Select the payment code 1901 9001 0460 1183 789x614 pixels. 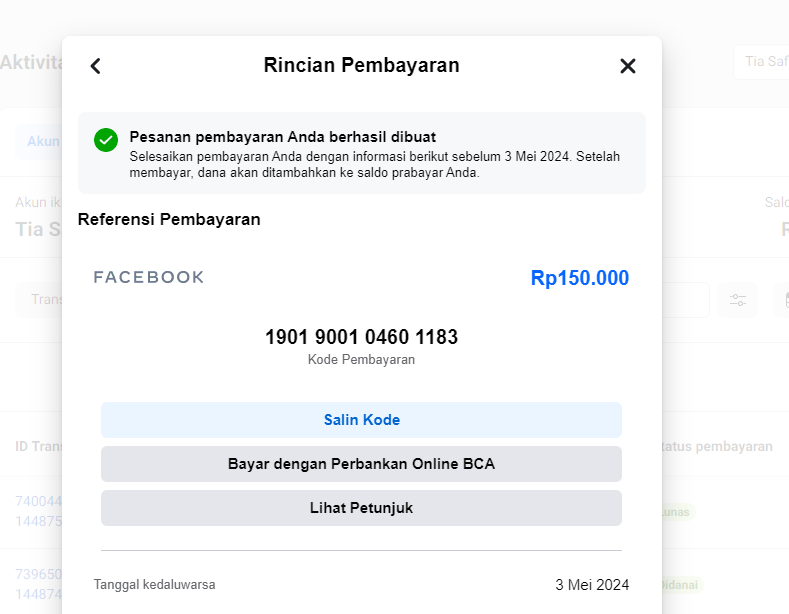click(x=361, y=337)
